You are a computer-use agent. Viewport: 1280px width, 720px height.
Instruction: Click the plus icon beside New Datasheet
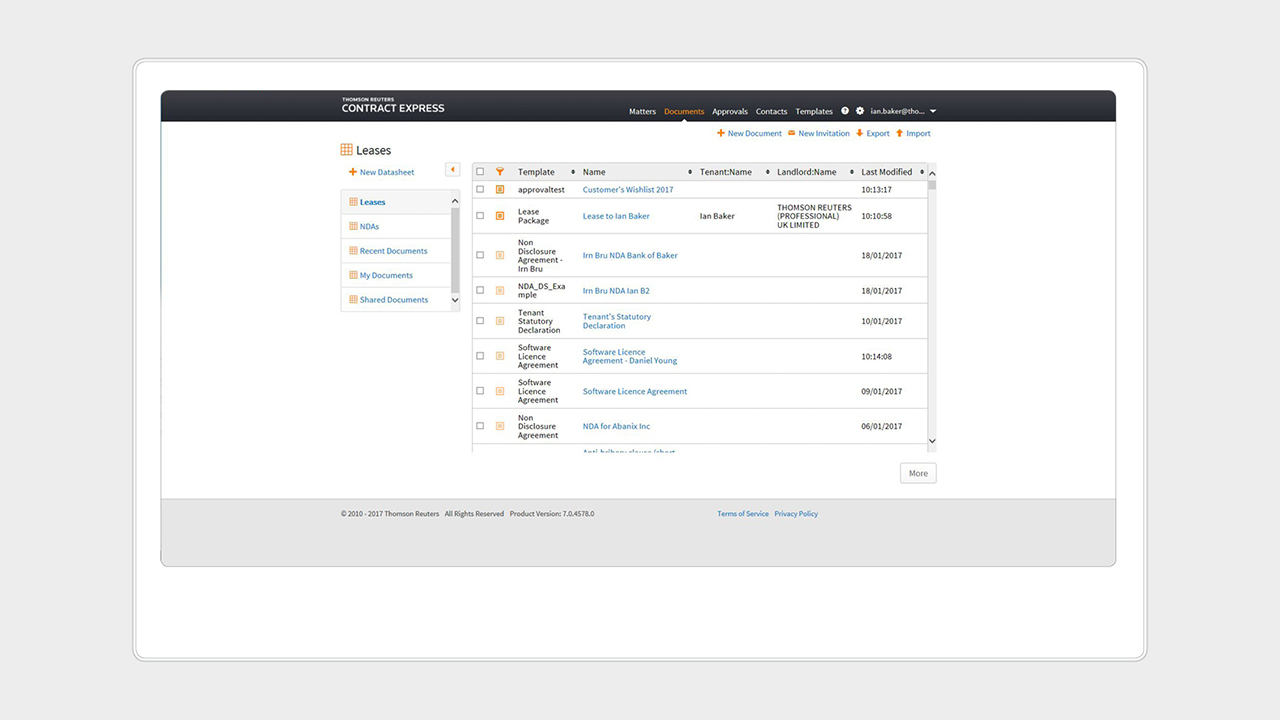(353, 172)
